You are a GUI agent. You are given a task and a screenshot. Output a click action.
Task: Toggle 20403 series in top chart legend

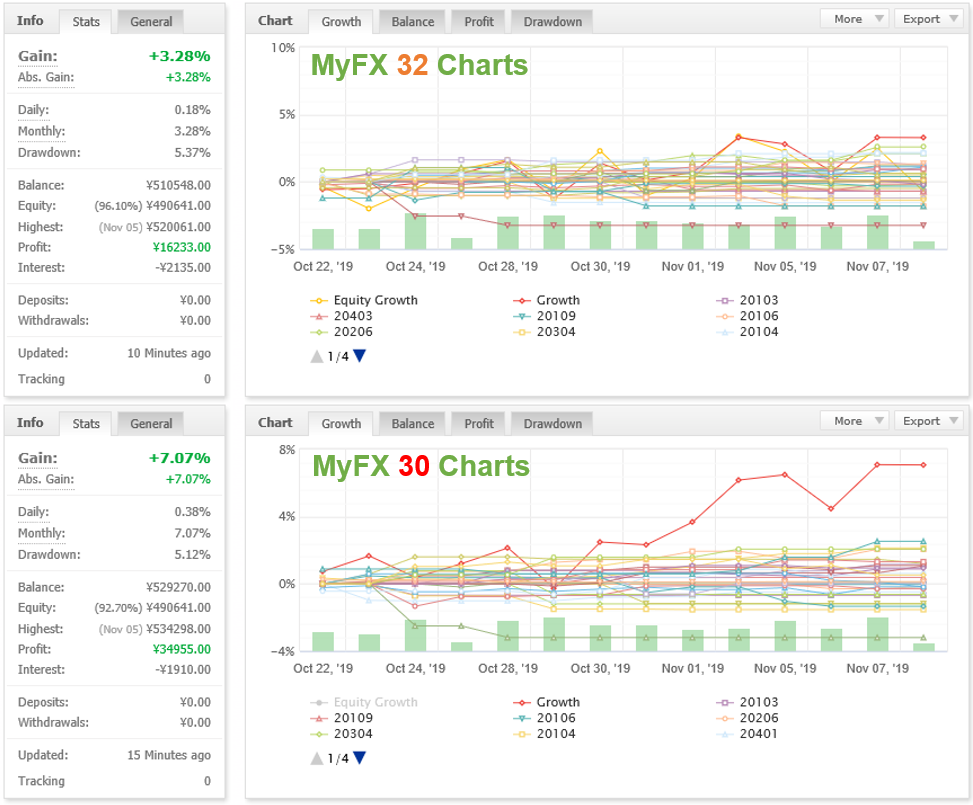click(342, 316)
